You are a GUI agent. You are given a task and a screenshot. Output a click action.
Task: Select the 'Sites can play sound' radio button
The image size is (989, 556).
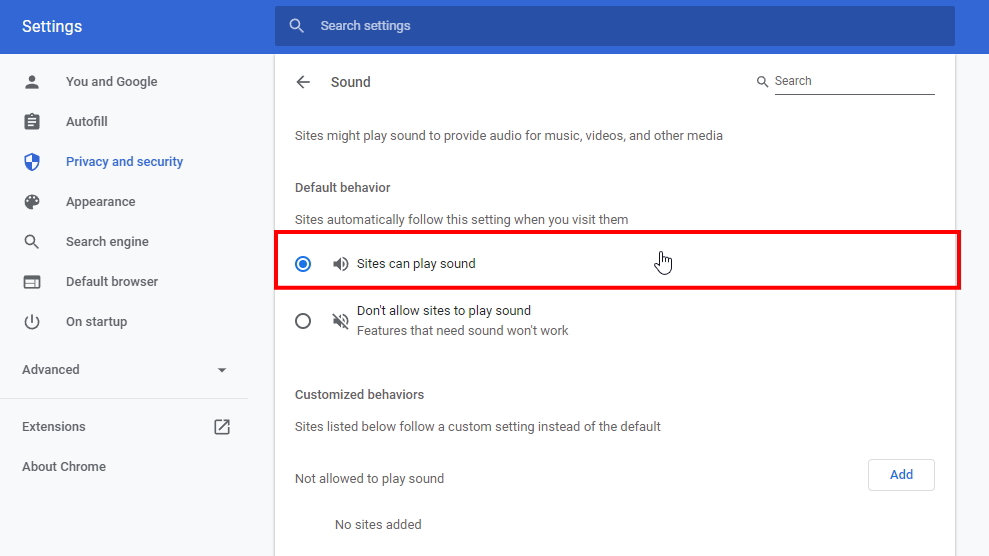coord(303,264)
